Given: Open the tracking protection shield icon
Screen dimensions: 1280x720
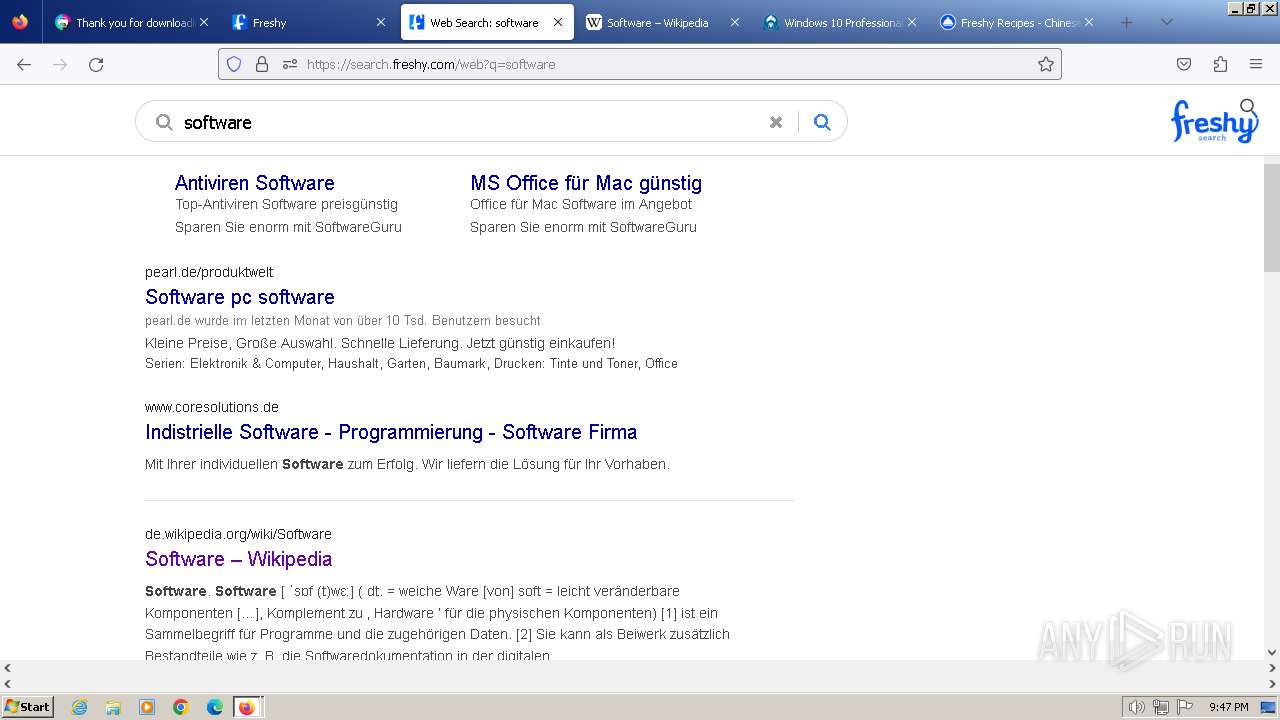Looking at the screenshot, I should click(234, 64).
